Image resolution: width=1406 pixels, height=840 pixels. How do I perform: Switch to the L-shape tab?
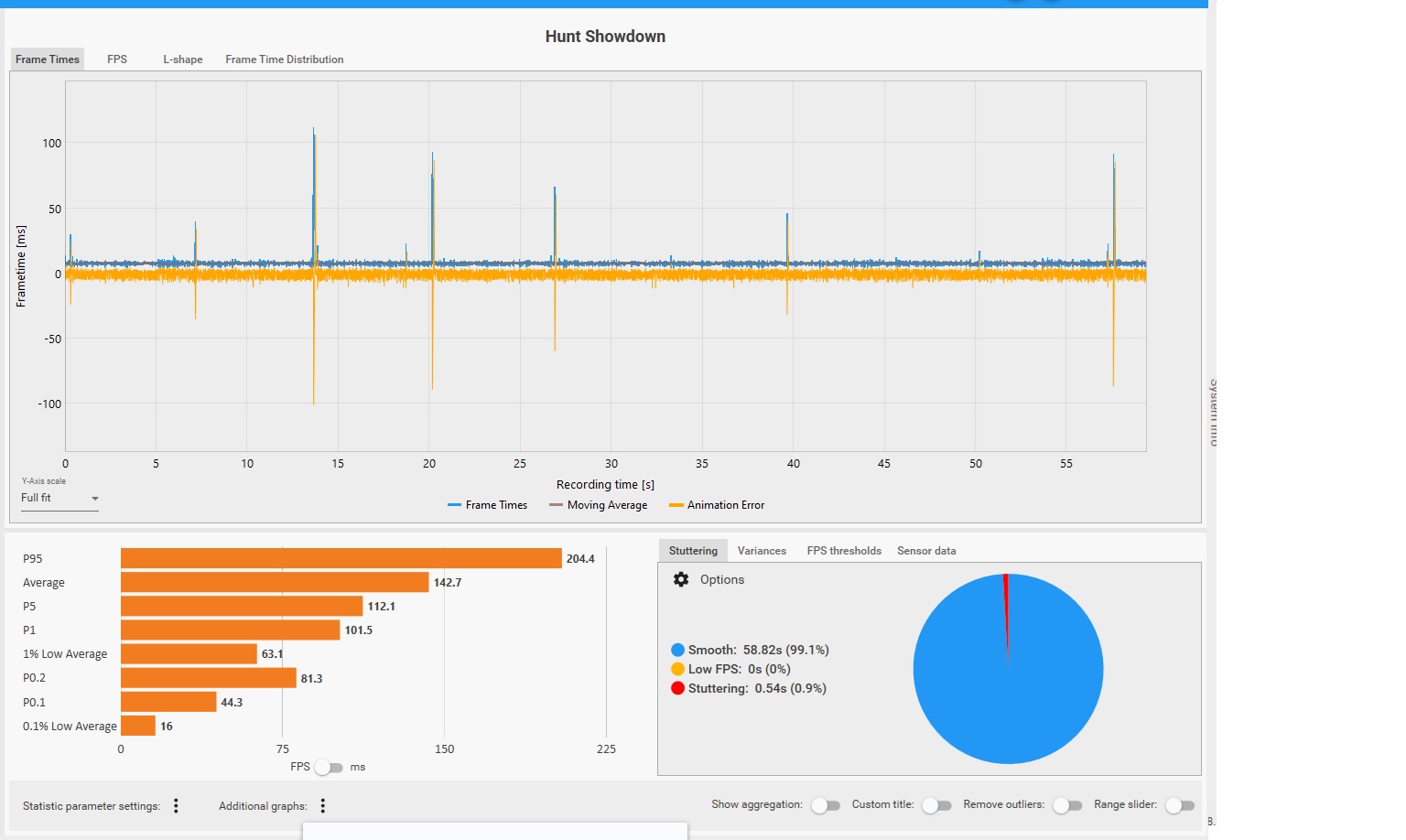183,59
